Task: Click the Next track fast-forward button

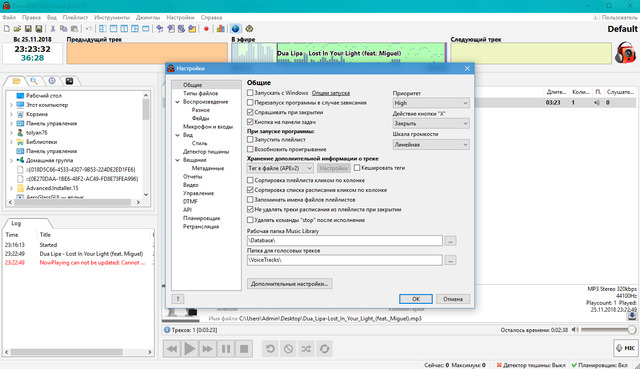Action: pos(208,349)
